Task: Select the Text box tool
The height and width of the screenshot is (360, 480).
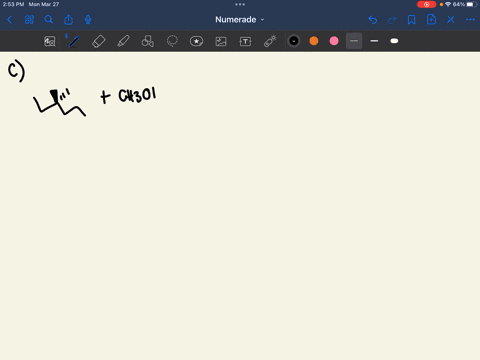Action: point(245,41)
